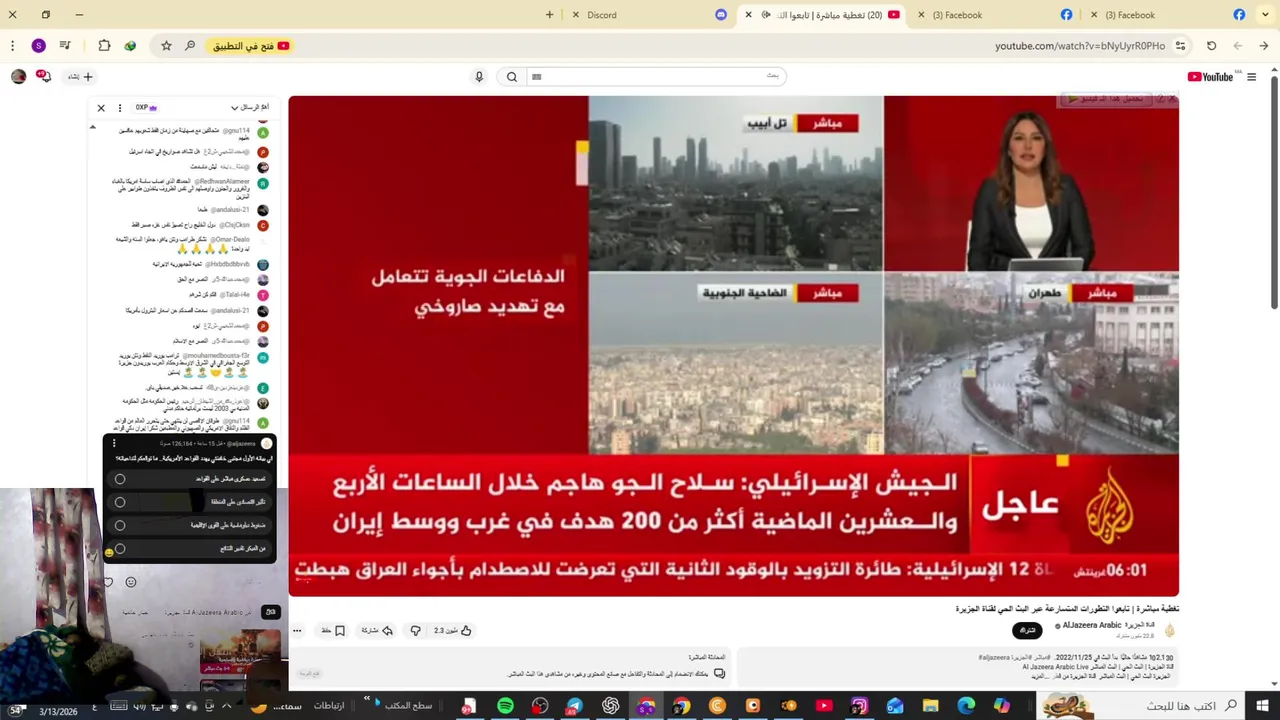Click the YouTube URL address bar
1280x720 pixels.
1080,46
